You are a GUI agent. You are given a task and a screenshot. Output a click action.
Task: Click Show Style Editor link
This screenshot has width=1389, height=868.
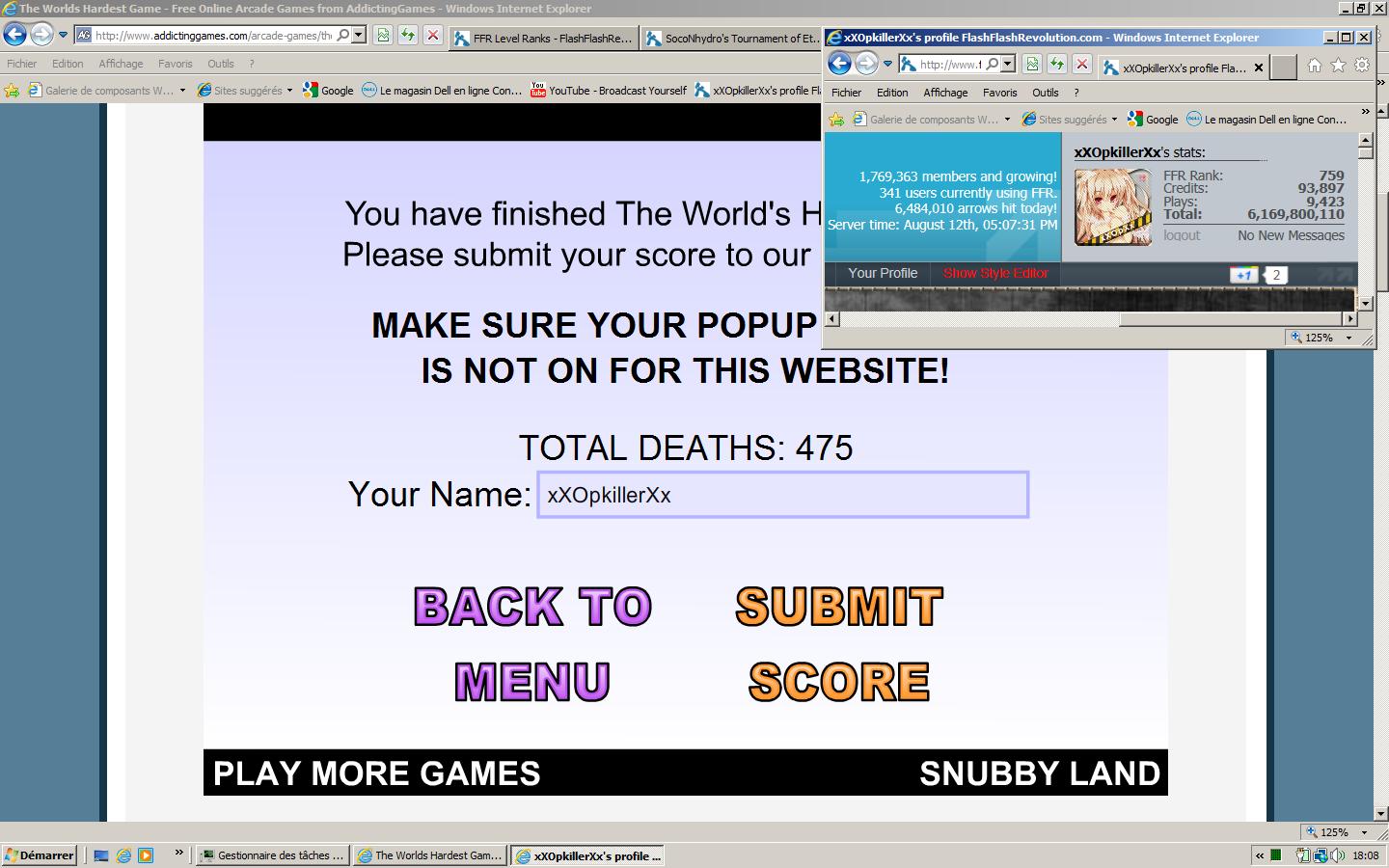(995, 273)
